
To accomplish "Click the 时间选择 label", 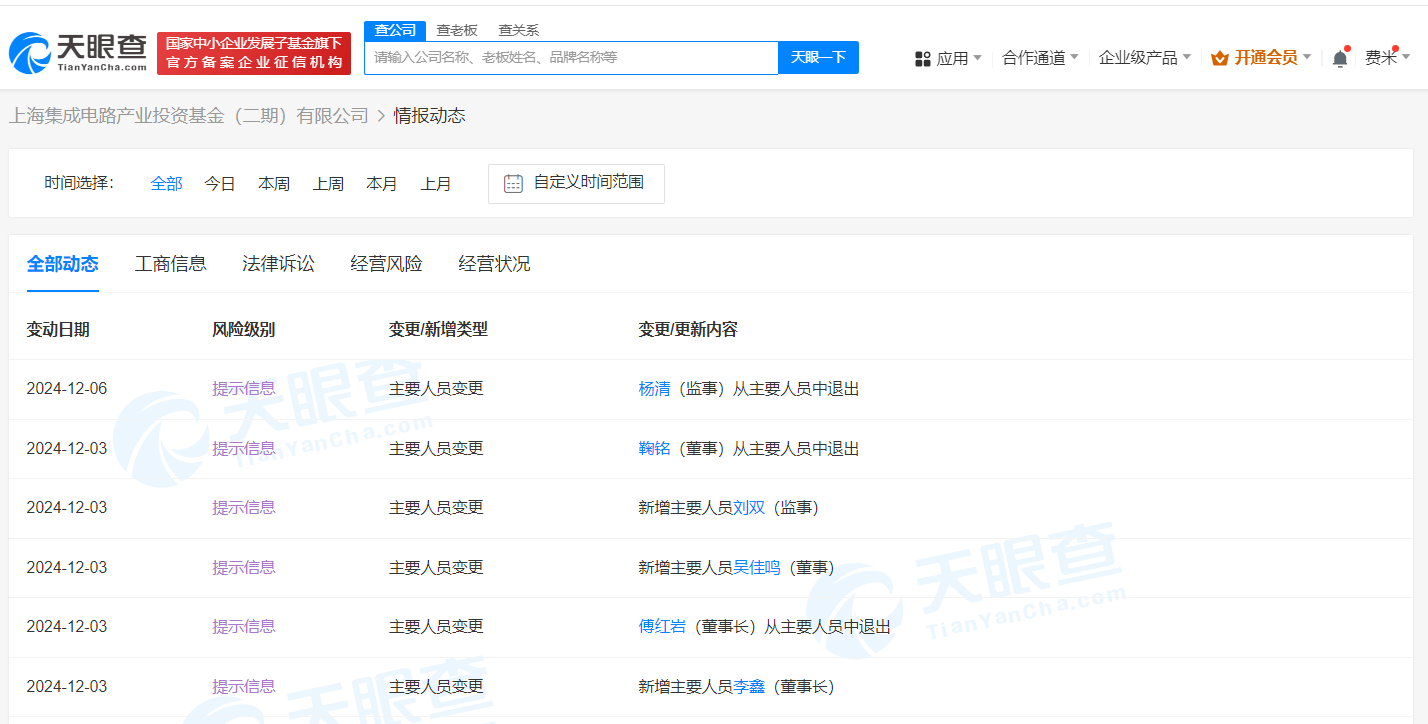I will pyautogui.click(x=80, y=183).
